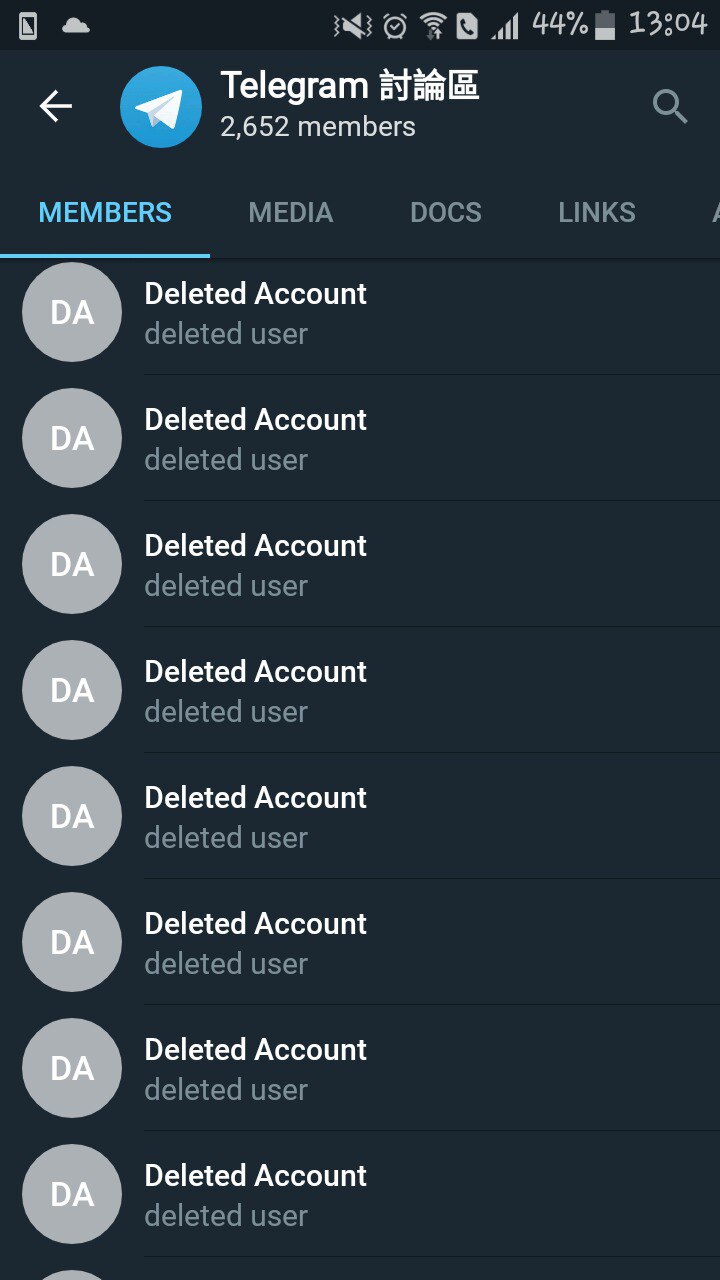
Task: Select the LINKS tab
Action: pos(597,212)
